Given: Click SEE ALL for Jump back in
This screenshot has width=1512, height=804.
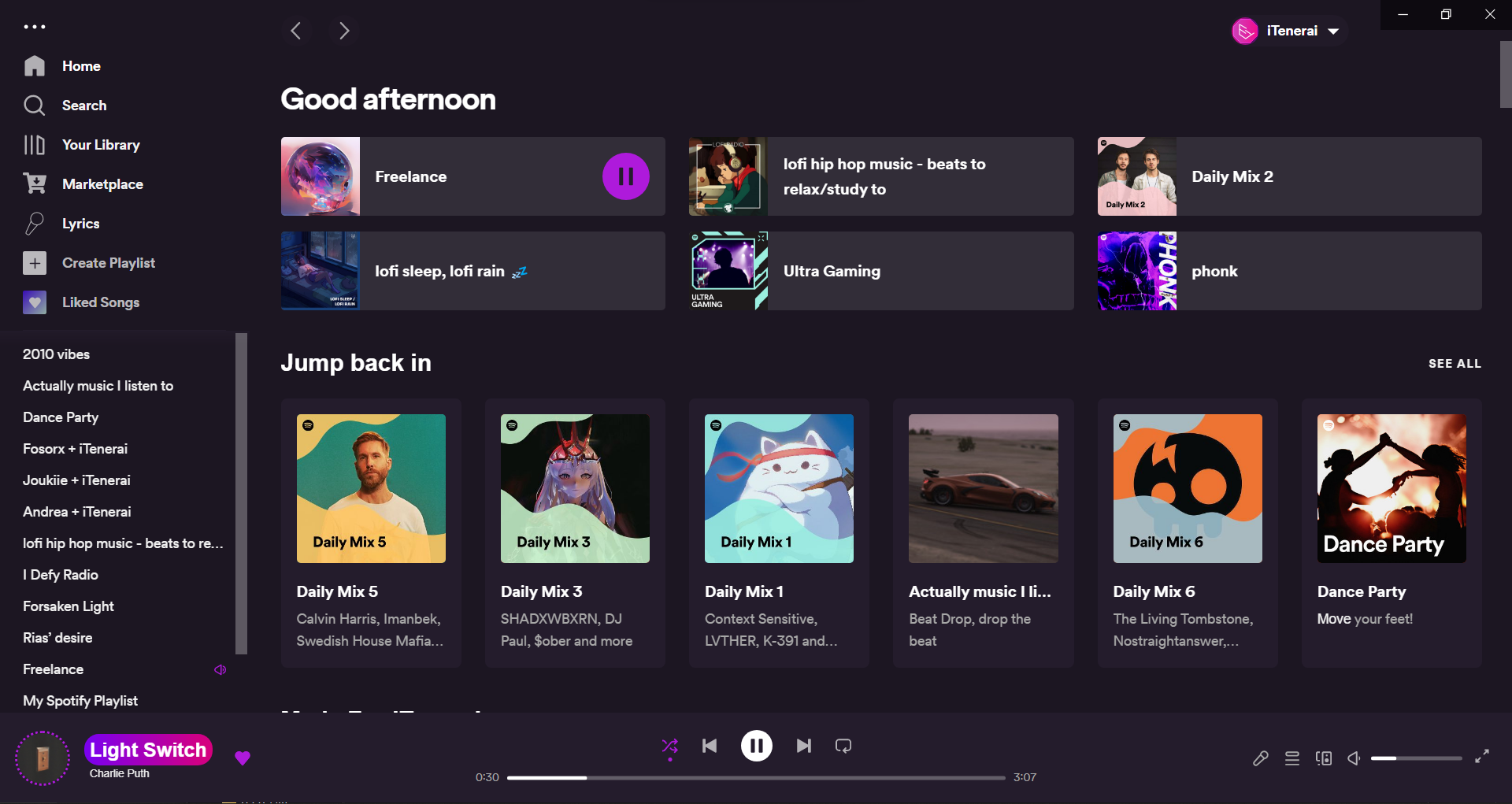Looking at the screenshot, I should (1455, 364).
